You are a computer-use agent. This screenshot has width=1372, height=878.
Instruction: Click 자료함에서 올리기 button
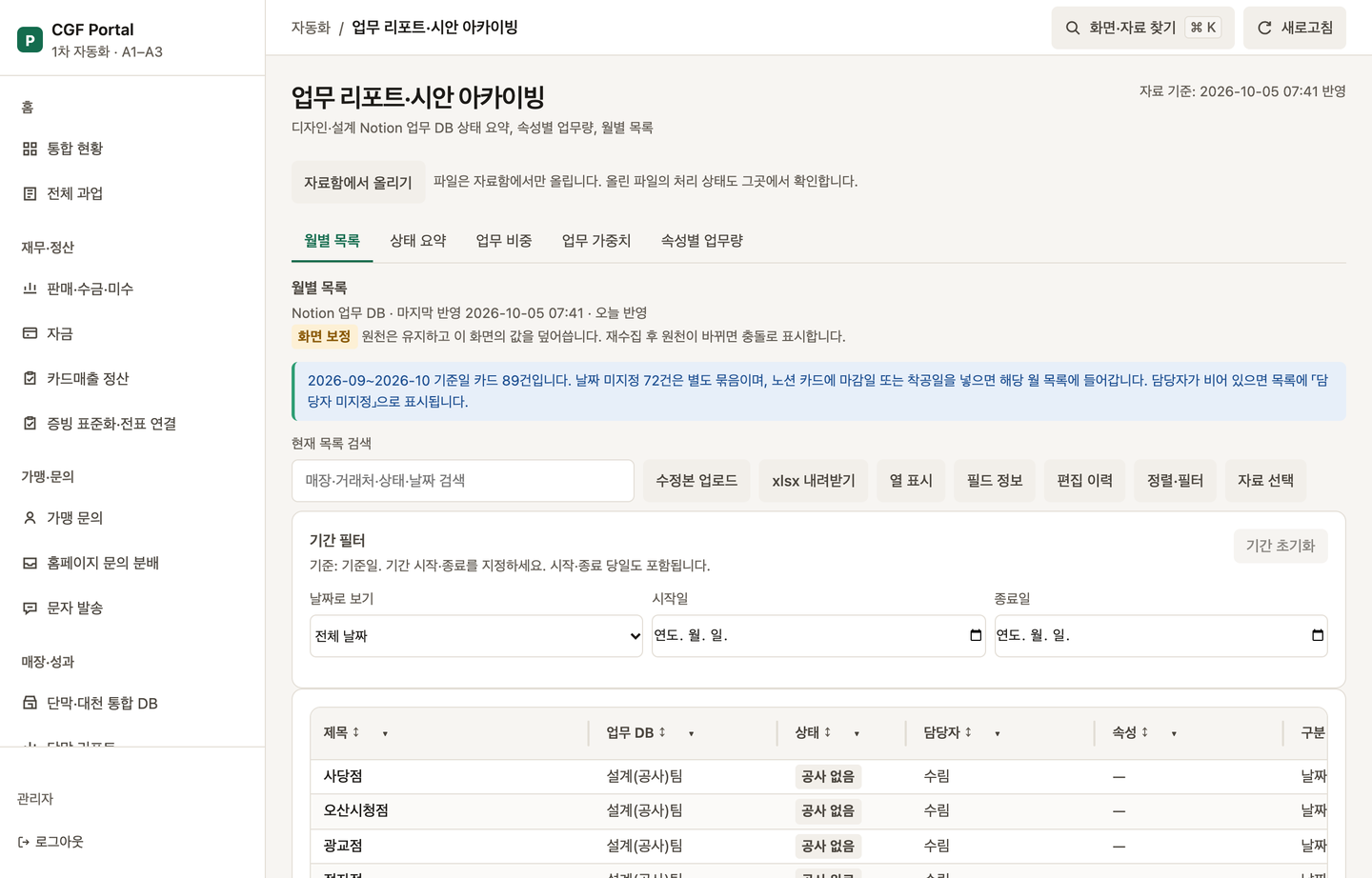coord(358,182)
